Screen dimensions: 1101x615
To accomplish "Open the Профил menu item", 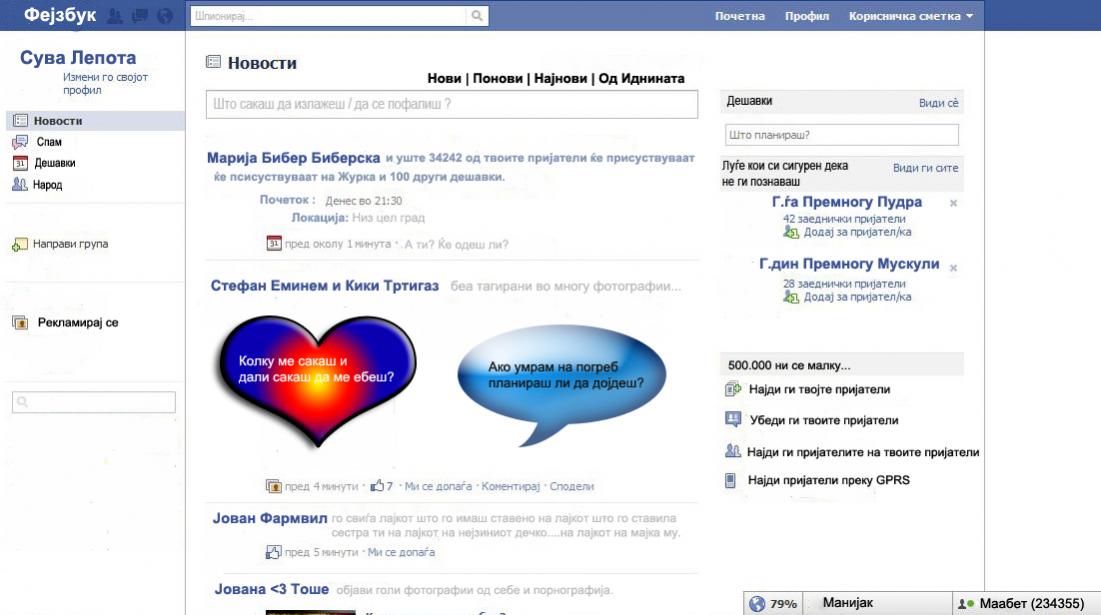I will pyautogui.click(x=807, y=15).
